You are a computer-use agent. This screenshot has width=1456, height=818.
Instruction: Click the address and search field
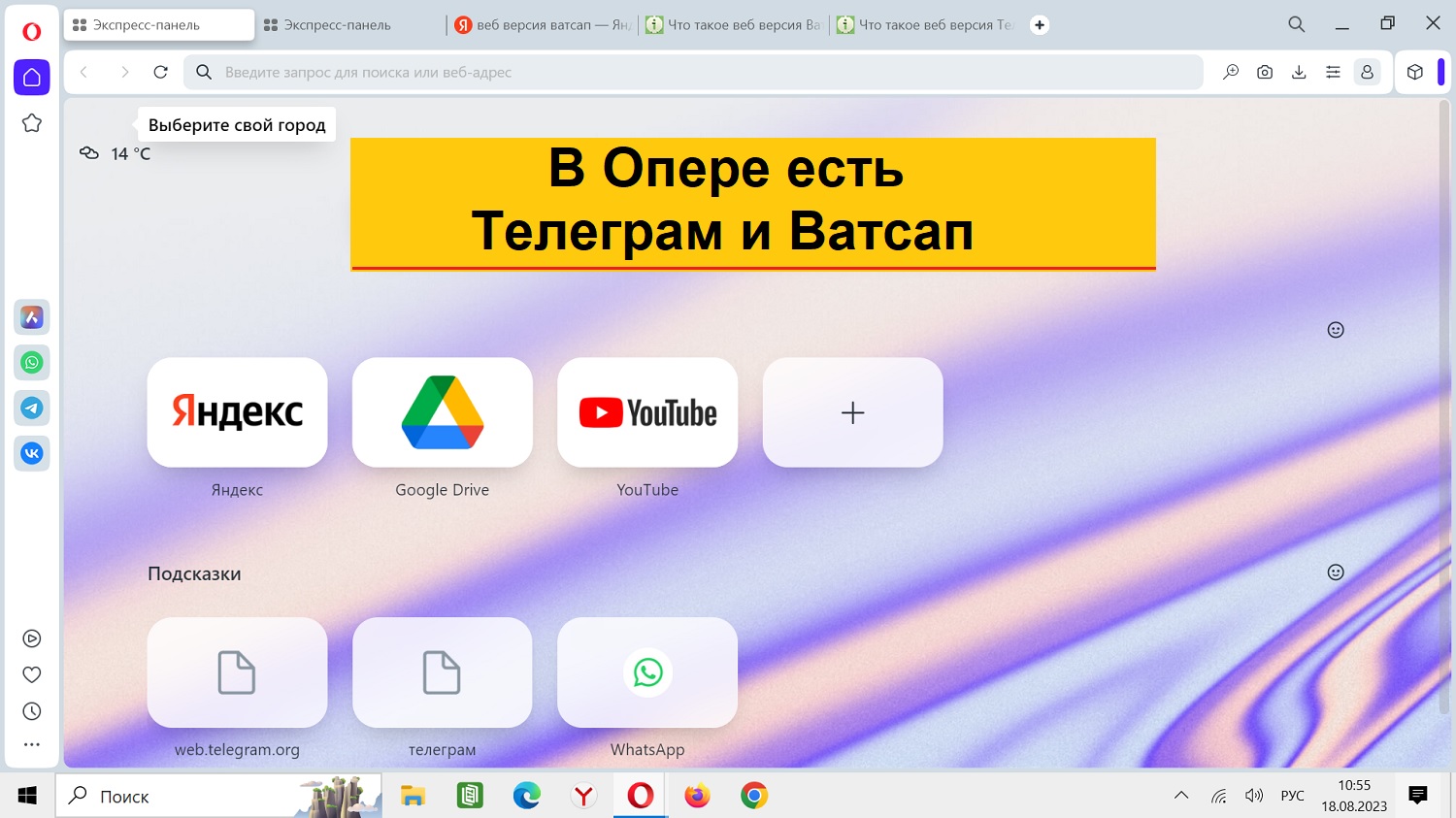click(693, 72)
